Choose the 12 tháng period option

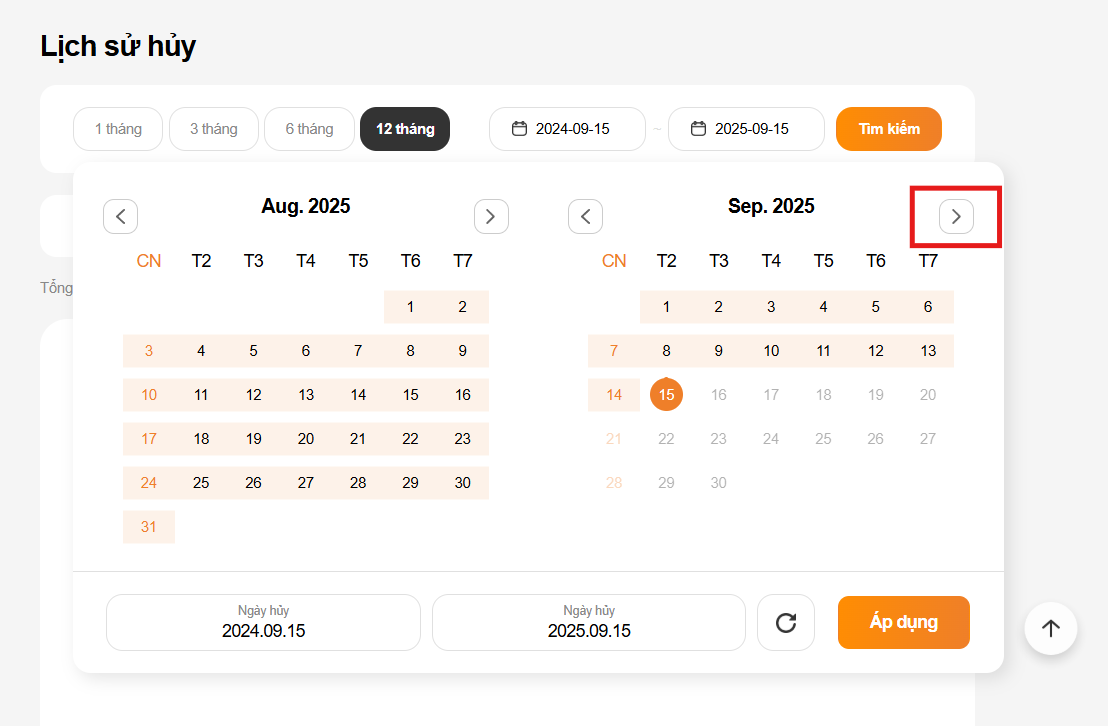click(x=405, y=129)
